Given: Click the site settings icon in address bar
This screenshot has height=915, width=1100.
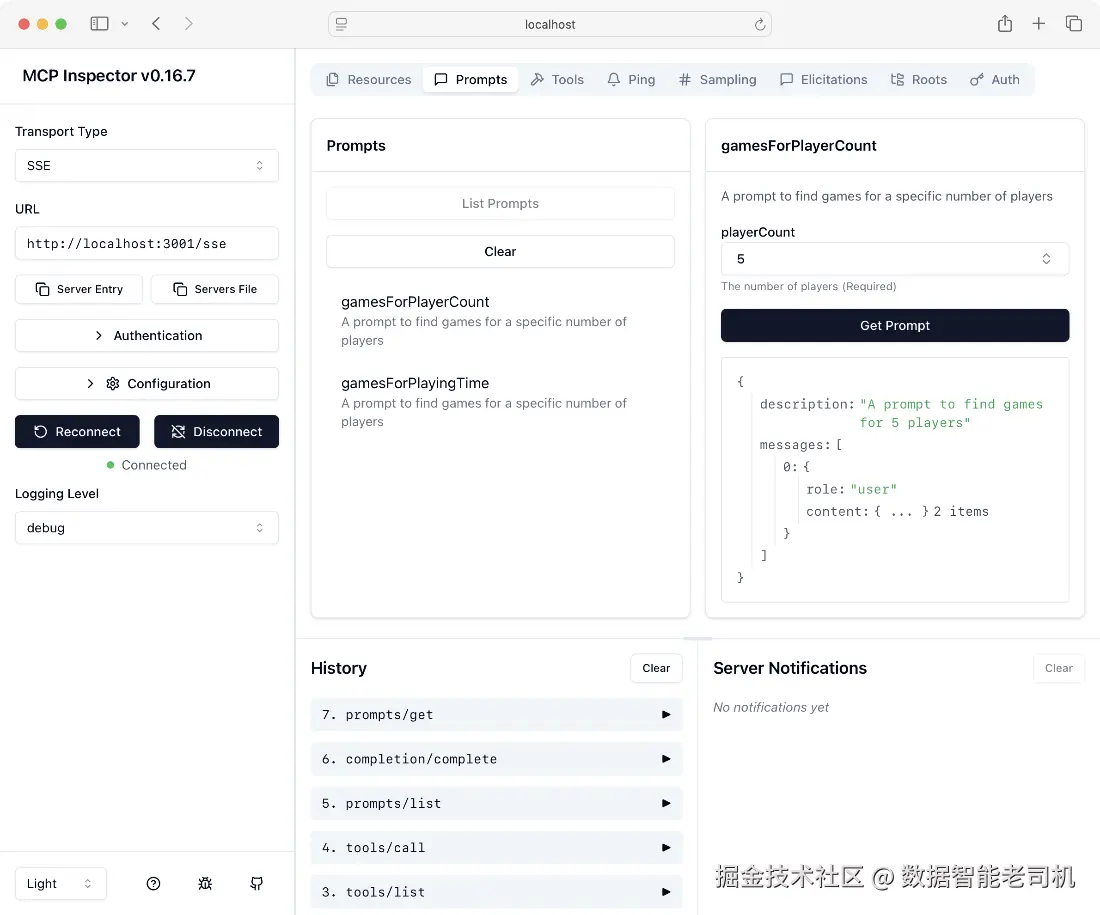Looking at the screenshot, I should (x=342, y=25).
